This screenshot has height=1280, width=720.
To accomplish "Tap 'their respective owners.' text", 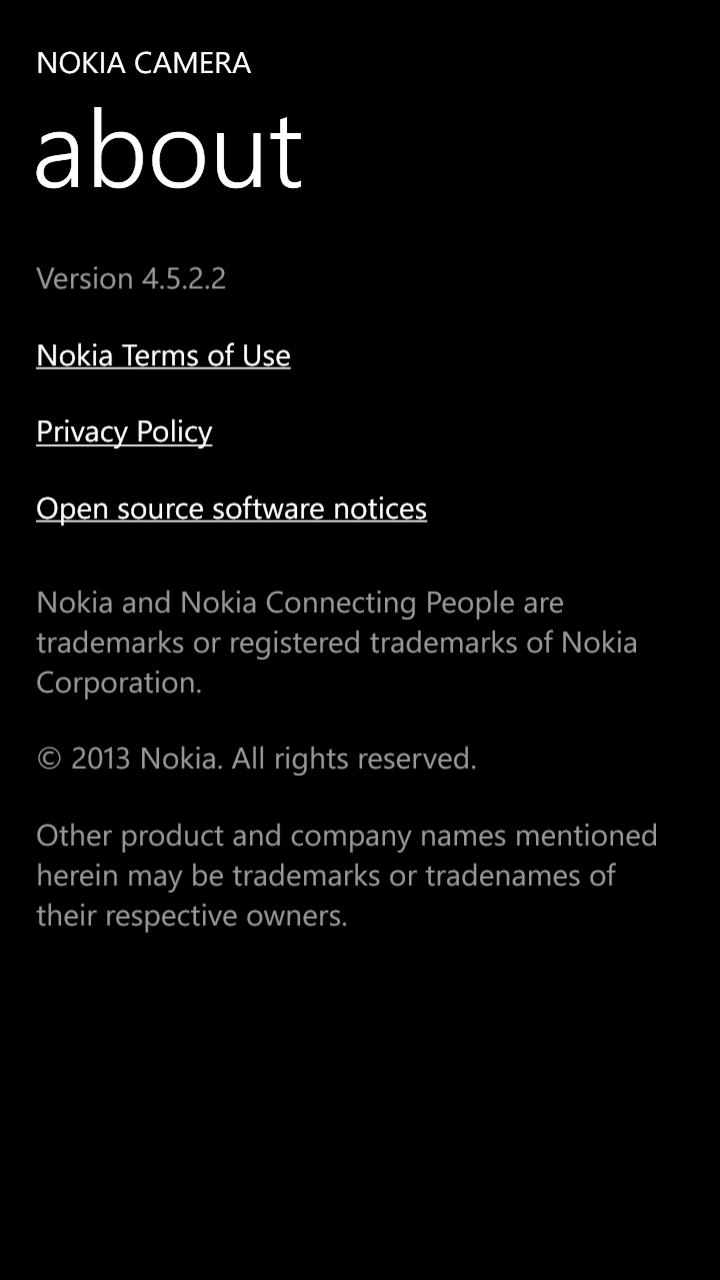I will [x=192, y=916].
